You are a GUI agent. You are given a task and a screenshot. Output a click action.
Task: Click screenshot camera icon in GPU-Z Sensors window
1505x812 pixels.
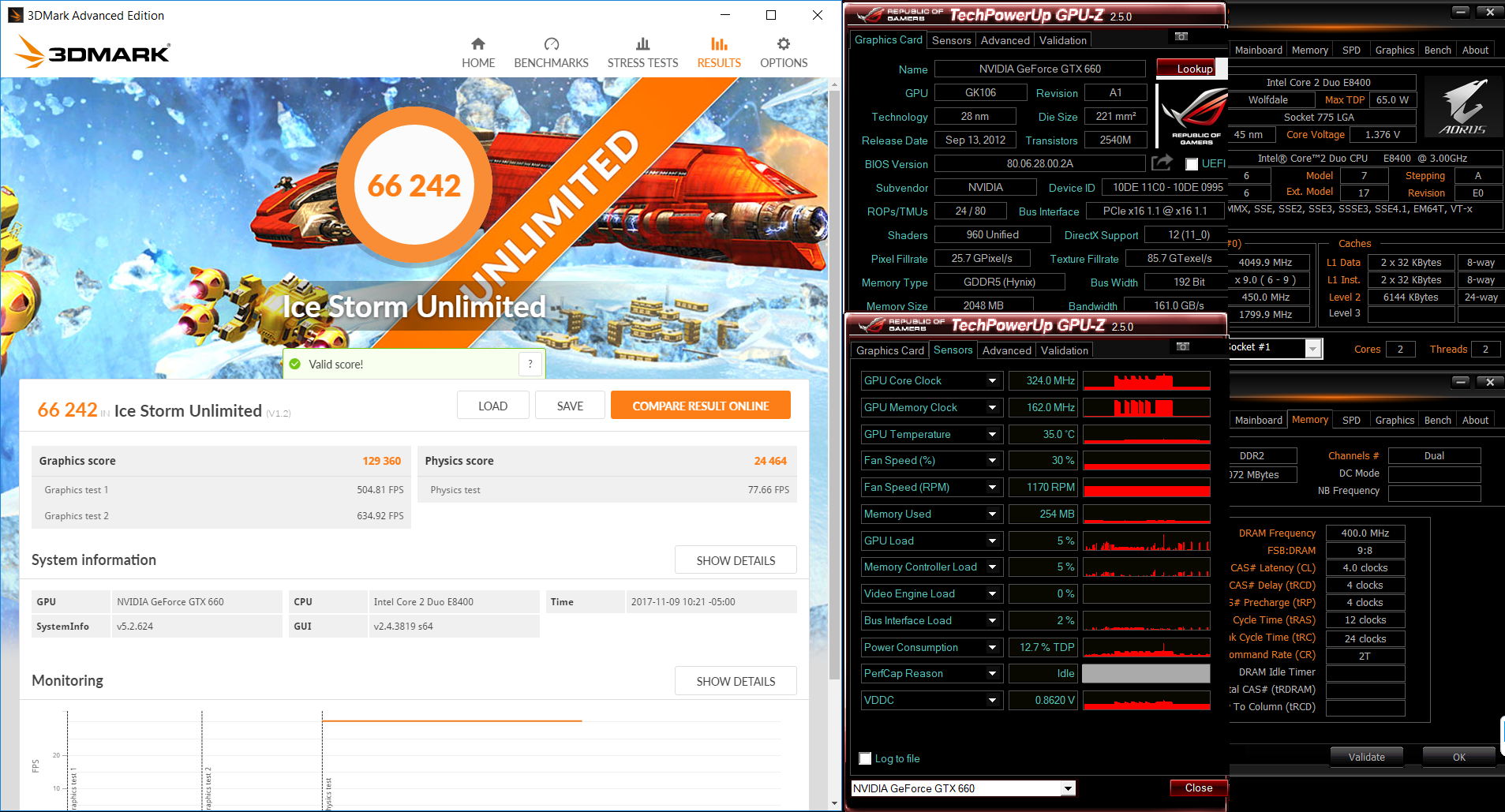pos(1183,346)
